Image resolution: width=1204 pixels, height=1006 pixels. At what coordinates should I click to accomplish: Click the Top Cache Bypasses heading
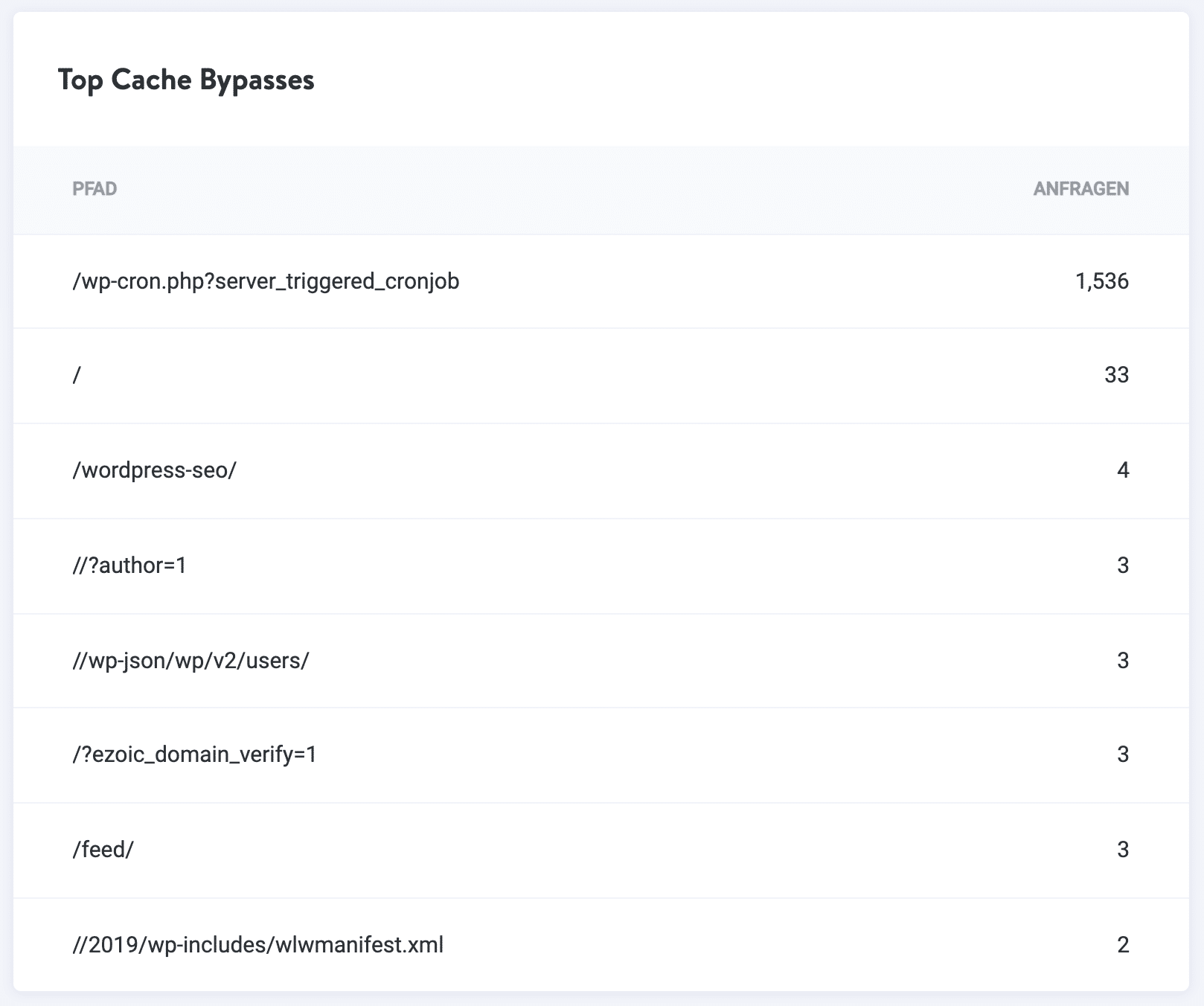pyautogui.click(x=187, y=80)
